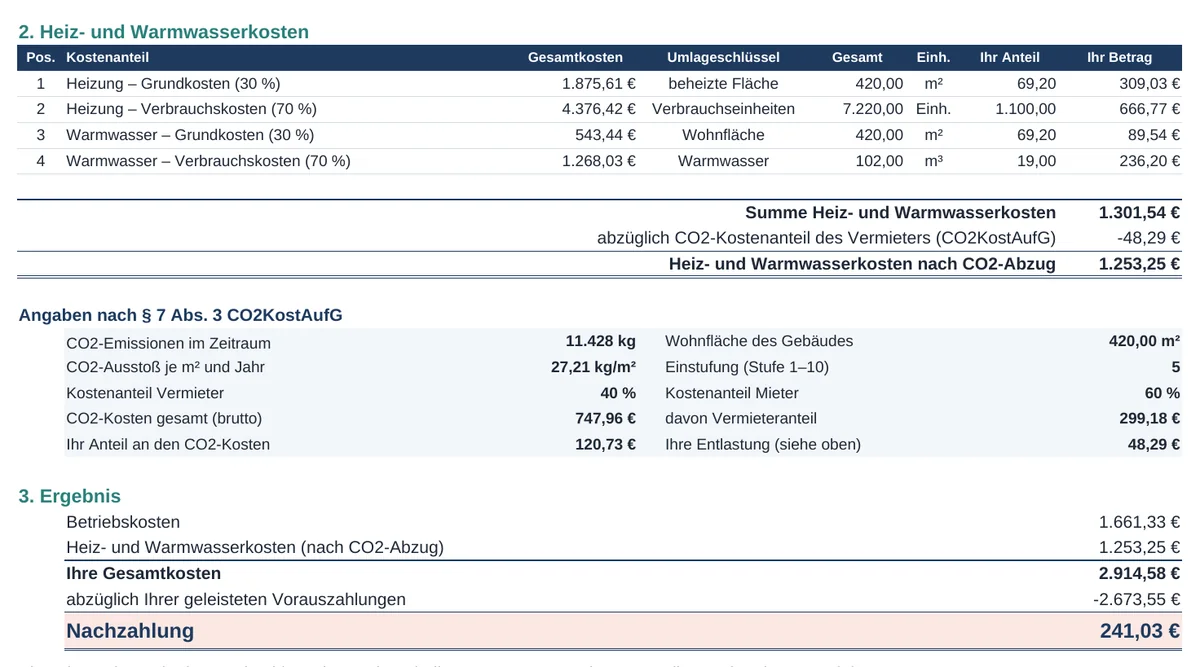1200x667 pixels.
Task: Click the '1.100,00' share value
Action: pyautogui.click(x=1025, y=109)
